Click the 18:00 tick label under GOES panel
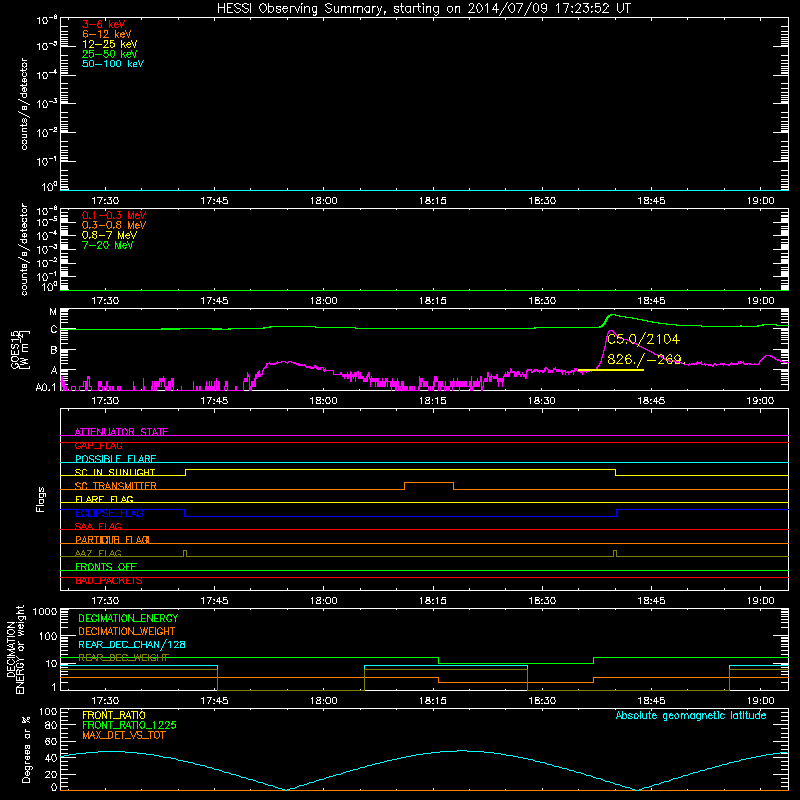The image size is (800, 800). [x=323, y=401]
